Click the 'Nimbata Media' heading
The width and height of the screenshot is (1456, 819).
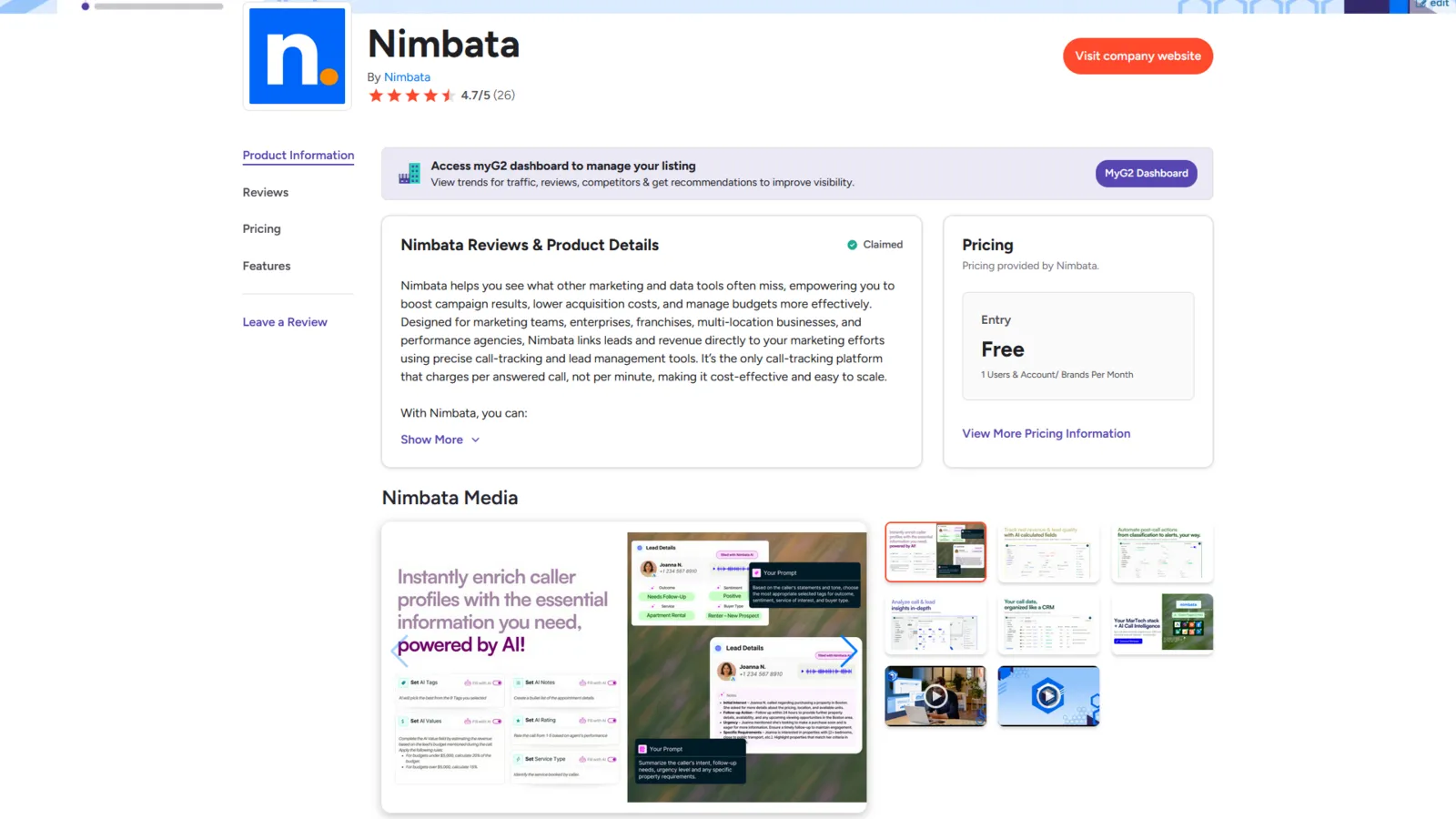click(x=450, y=498)
